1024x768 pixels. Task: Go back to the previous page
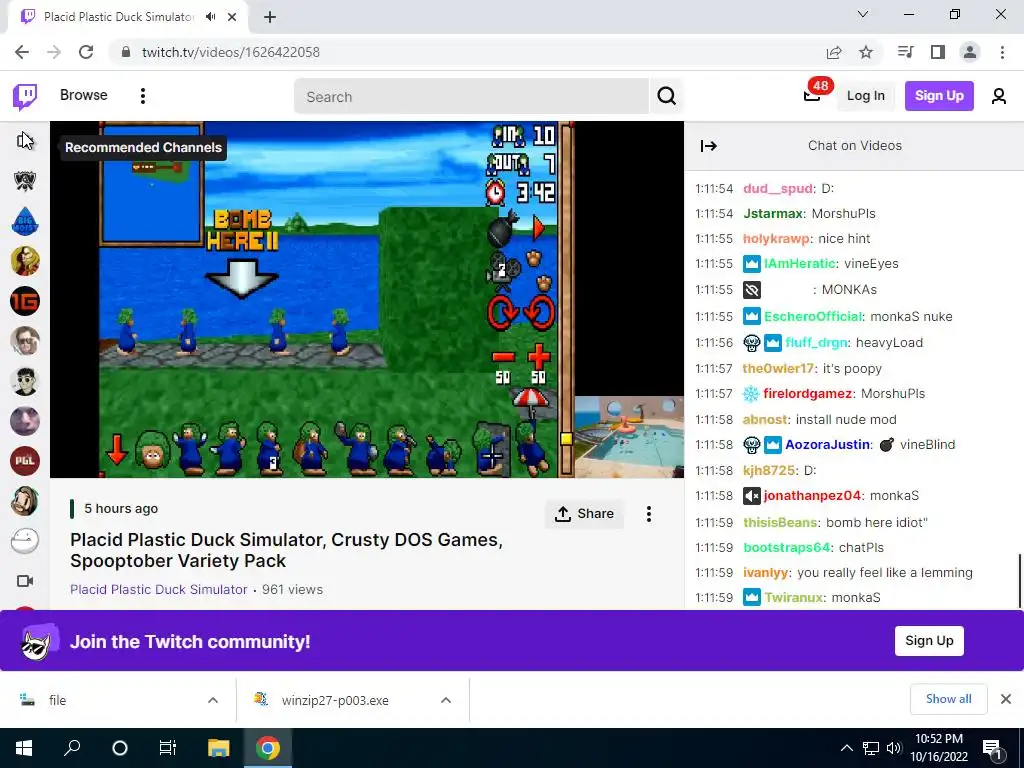[x=22, y=52]
